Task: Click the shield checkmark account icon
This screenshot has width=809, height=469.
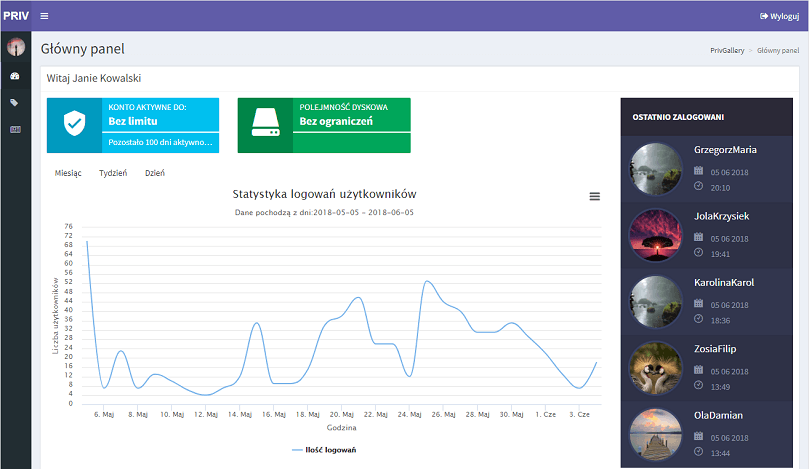Action: coord(74,125)
